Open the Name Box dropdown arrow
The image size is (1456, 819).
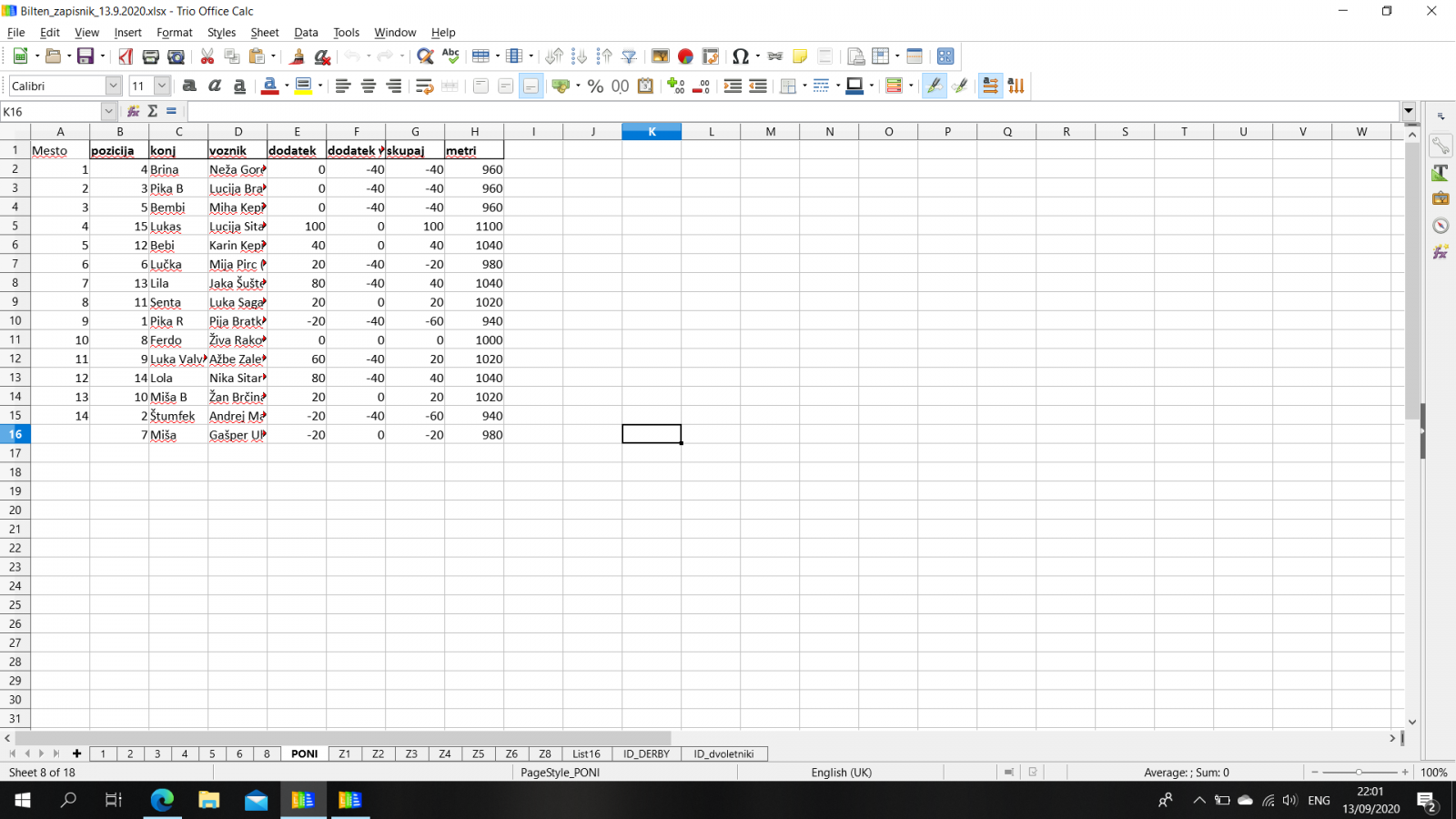pos(108,111)
